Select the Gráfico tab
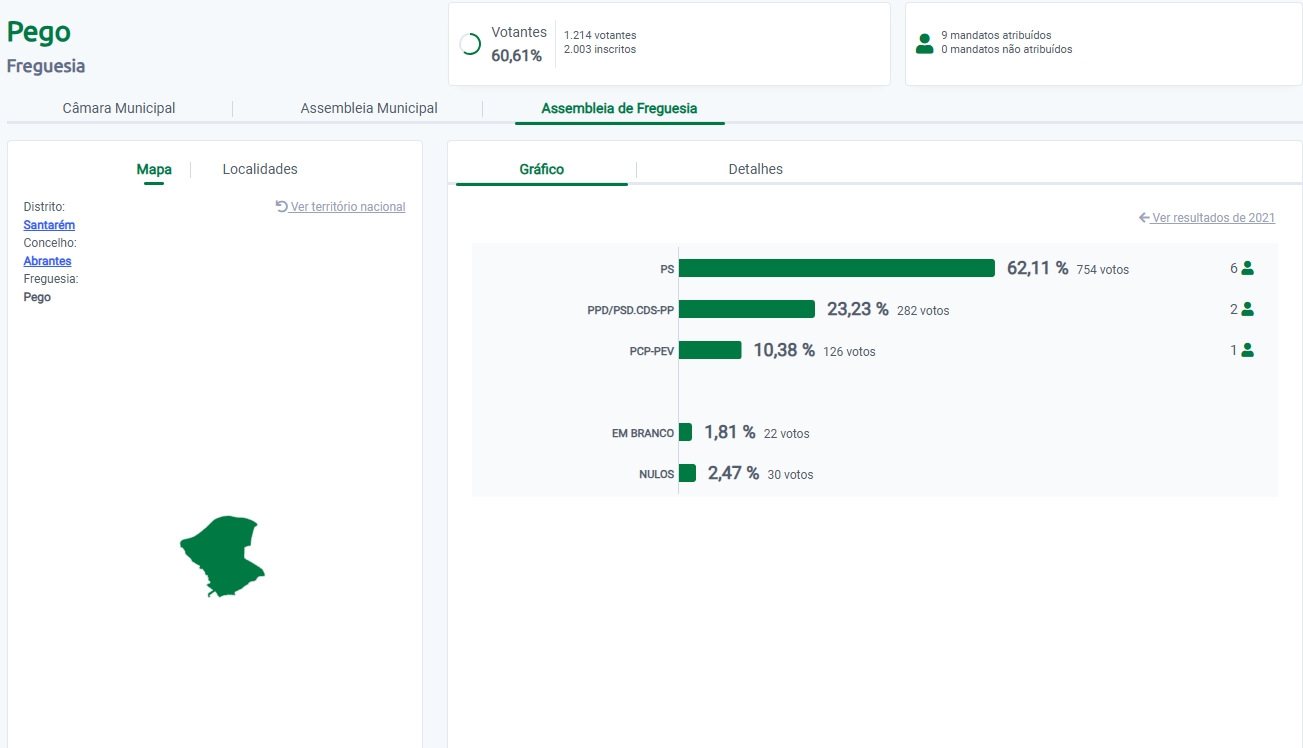The image size is (1303, 748). pos(541,169)
